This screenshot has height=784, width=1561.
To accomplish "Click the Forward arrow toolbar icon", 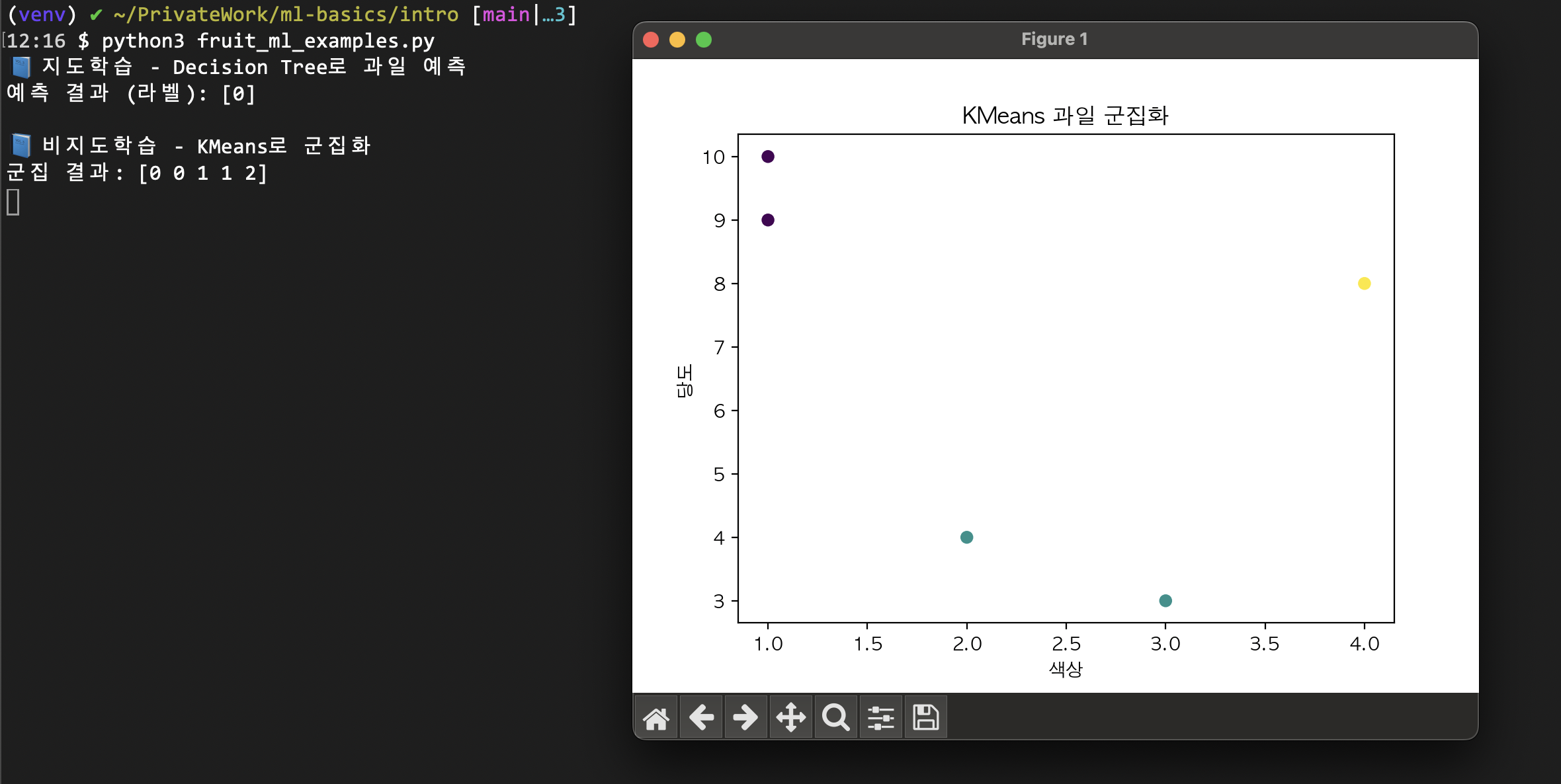I will click(x=745, y=717).
